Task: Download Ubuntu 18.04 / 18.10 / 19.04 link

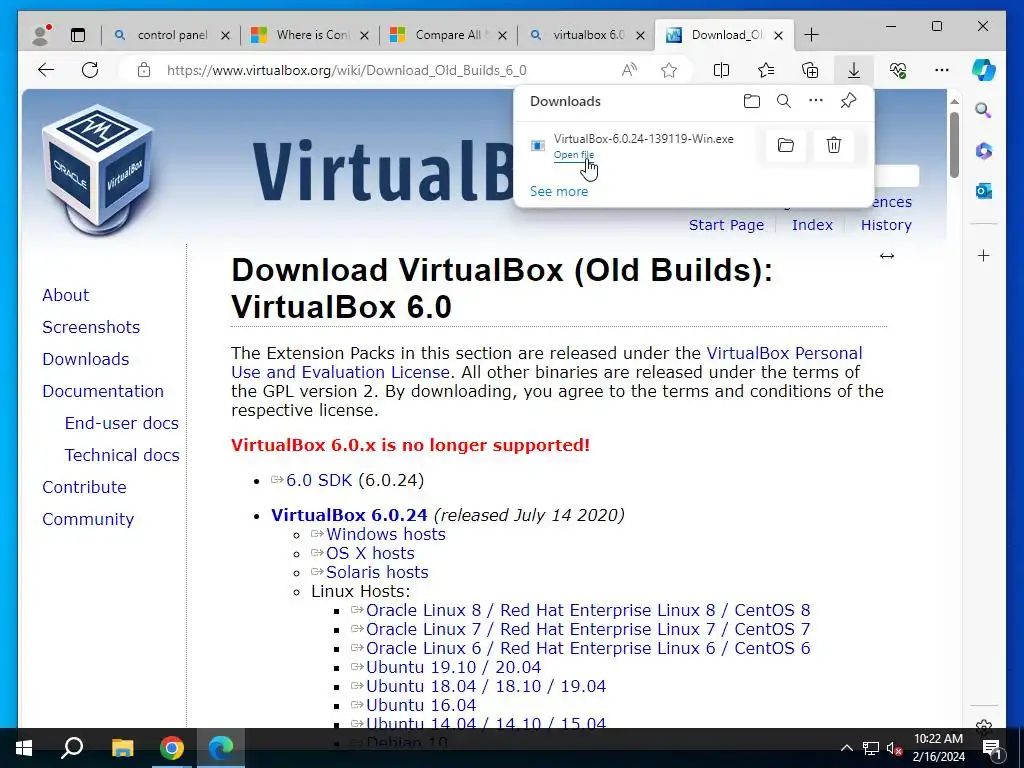Action: 486,686
